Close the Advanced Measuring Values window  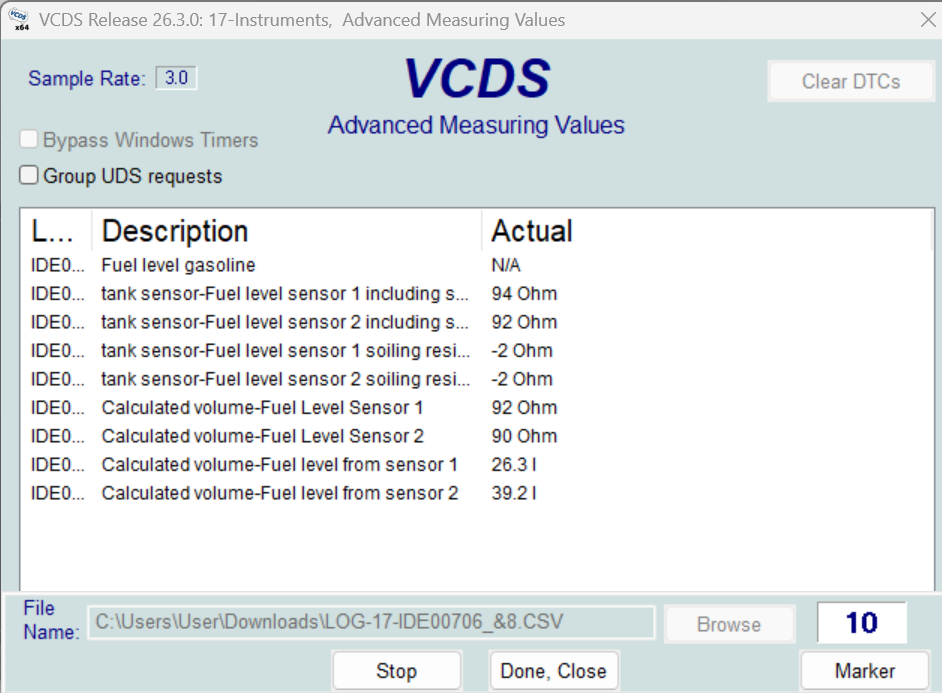tap(928, 20)
